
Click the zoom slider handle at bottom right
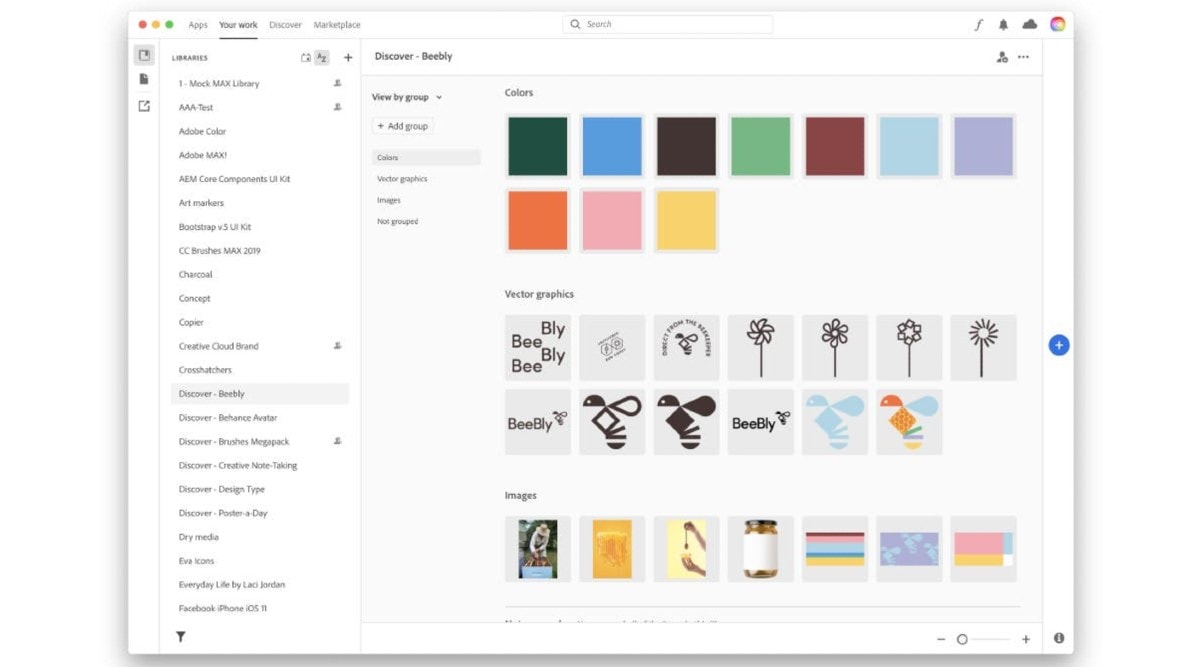[963, 637]
